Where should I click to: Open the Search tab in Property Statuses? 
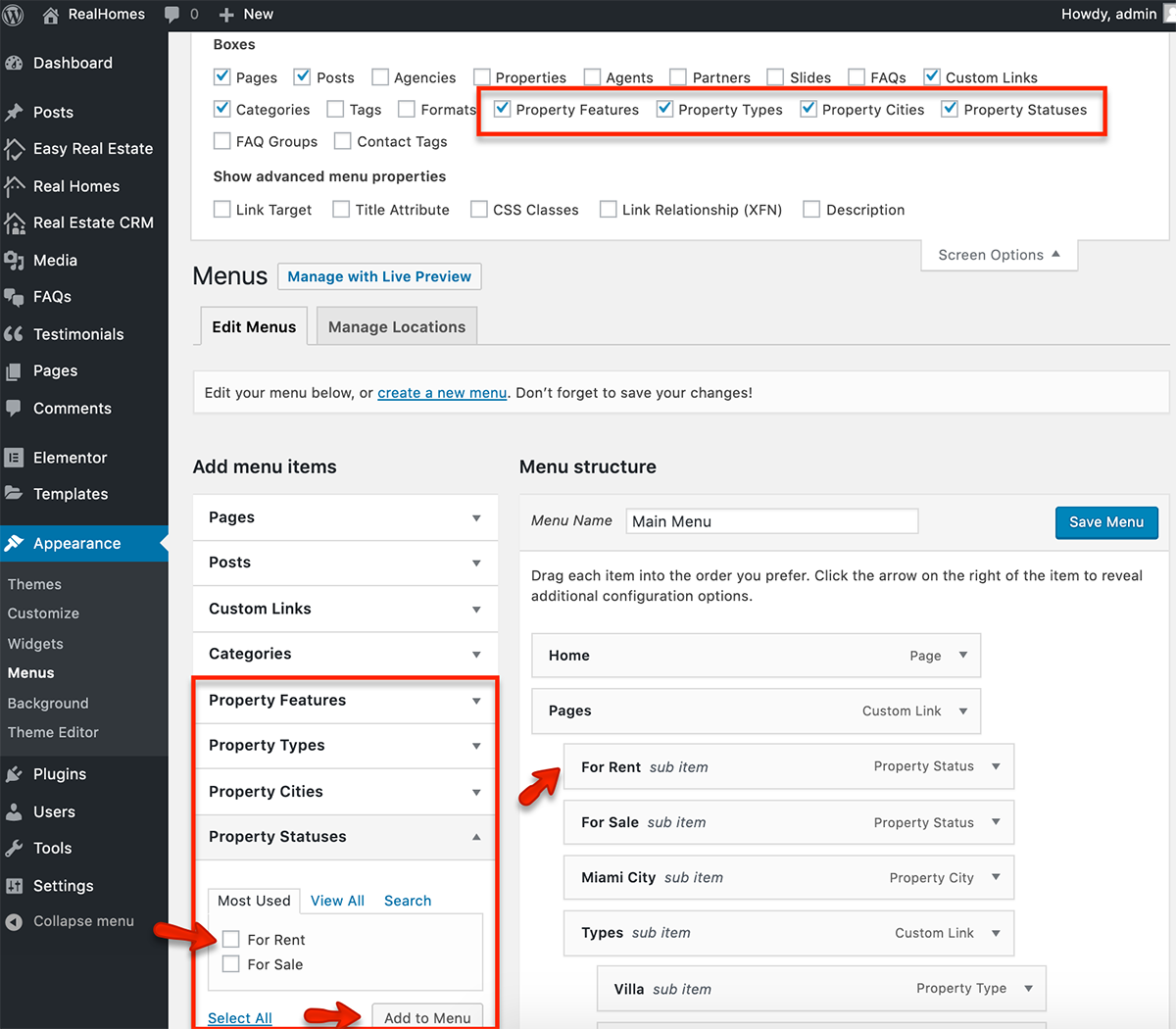point(408,901)
